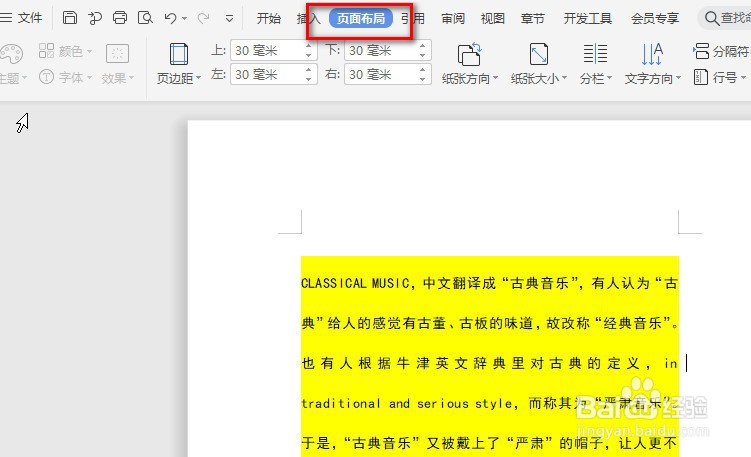Viewport: 751px width, 457px height.
Task: Open the 文件 menu
Action: point(30,18)
